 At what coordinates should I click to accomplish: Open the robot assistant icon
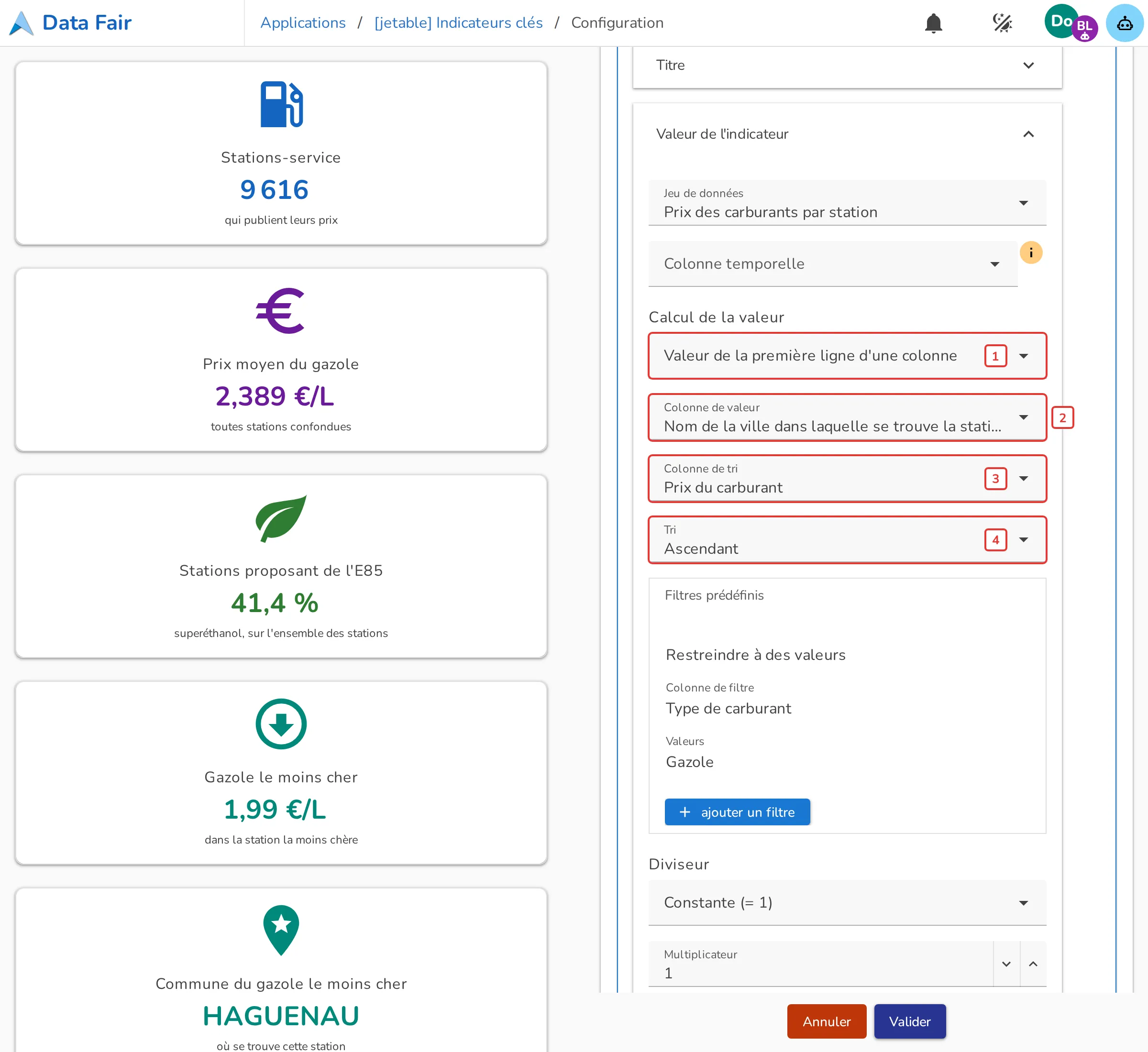click(1124, 23)
